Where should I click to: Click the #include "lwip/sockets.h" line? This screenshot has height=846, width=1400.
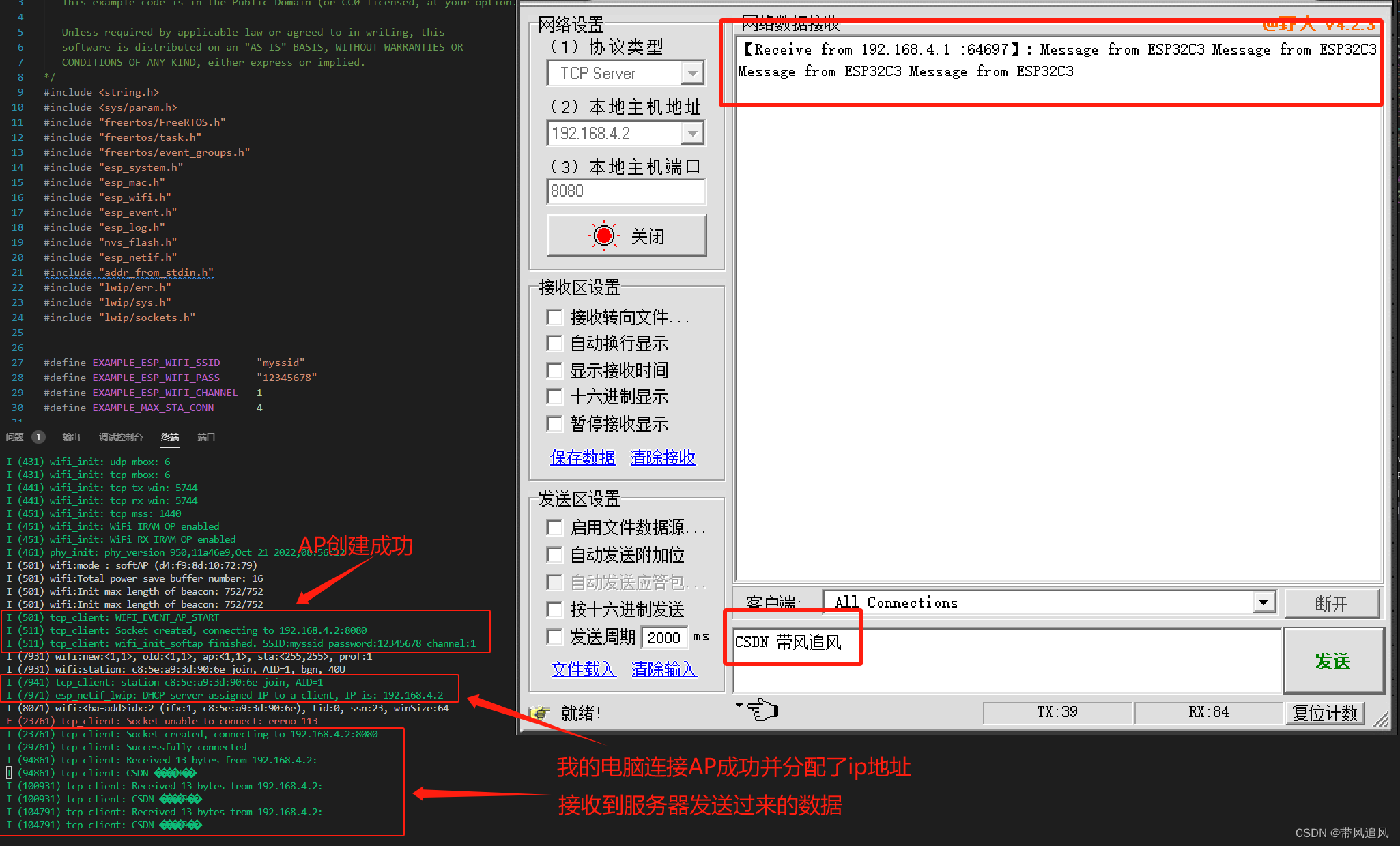(x=119, y=318)
